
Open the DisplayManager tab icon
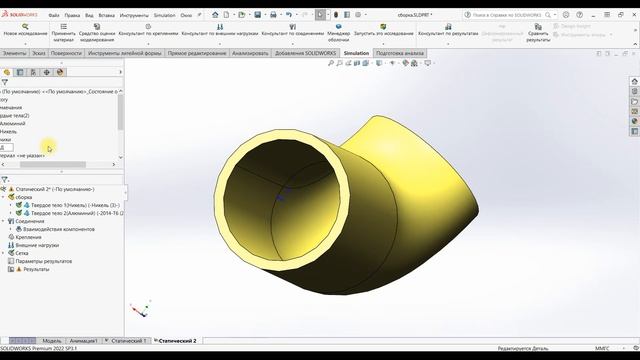click(x=60, y=72)
